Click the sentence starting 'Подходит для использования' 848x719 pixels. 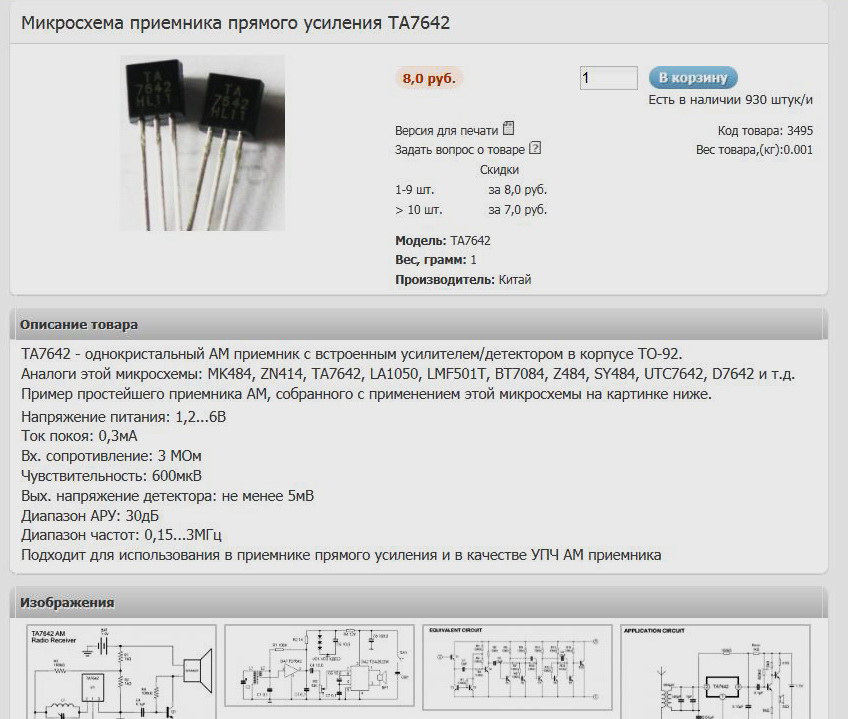(341, 555)
